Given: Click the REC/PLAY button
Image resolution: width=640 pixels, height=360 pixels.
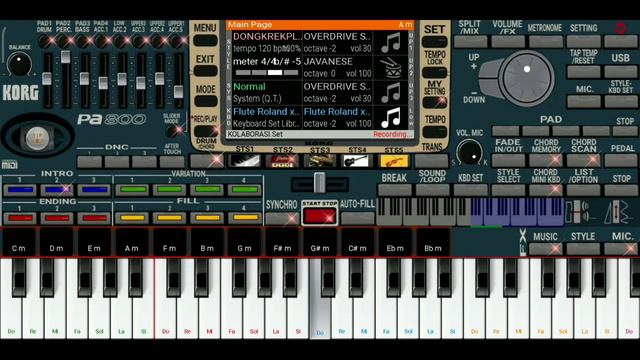Looking at the screenshot, I should pos(205,131).
